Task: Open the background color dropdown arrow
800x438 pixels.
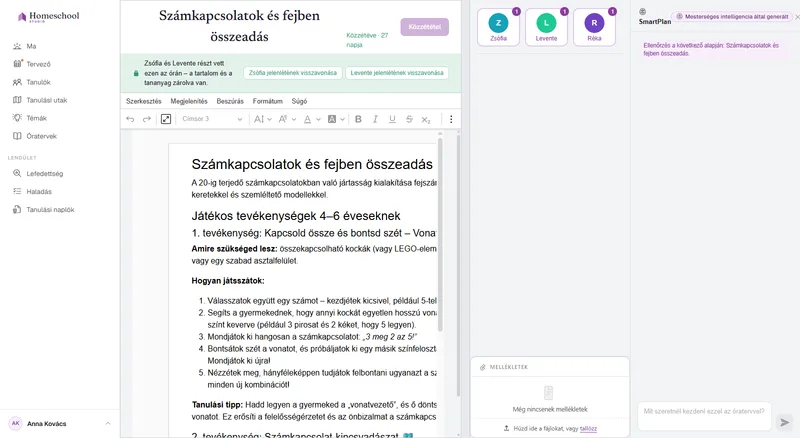Action: click(x=342, y=119)
